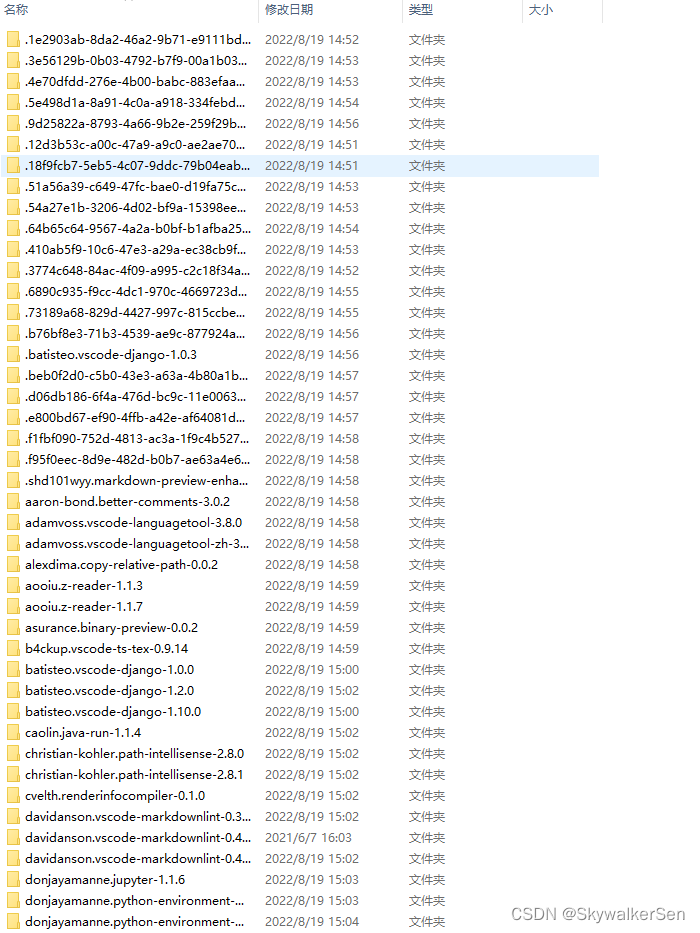Select folder name aooiu.z-reader-1.1.3
700x933 pixels.
84,586
